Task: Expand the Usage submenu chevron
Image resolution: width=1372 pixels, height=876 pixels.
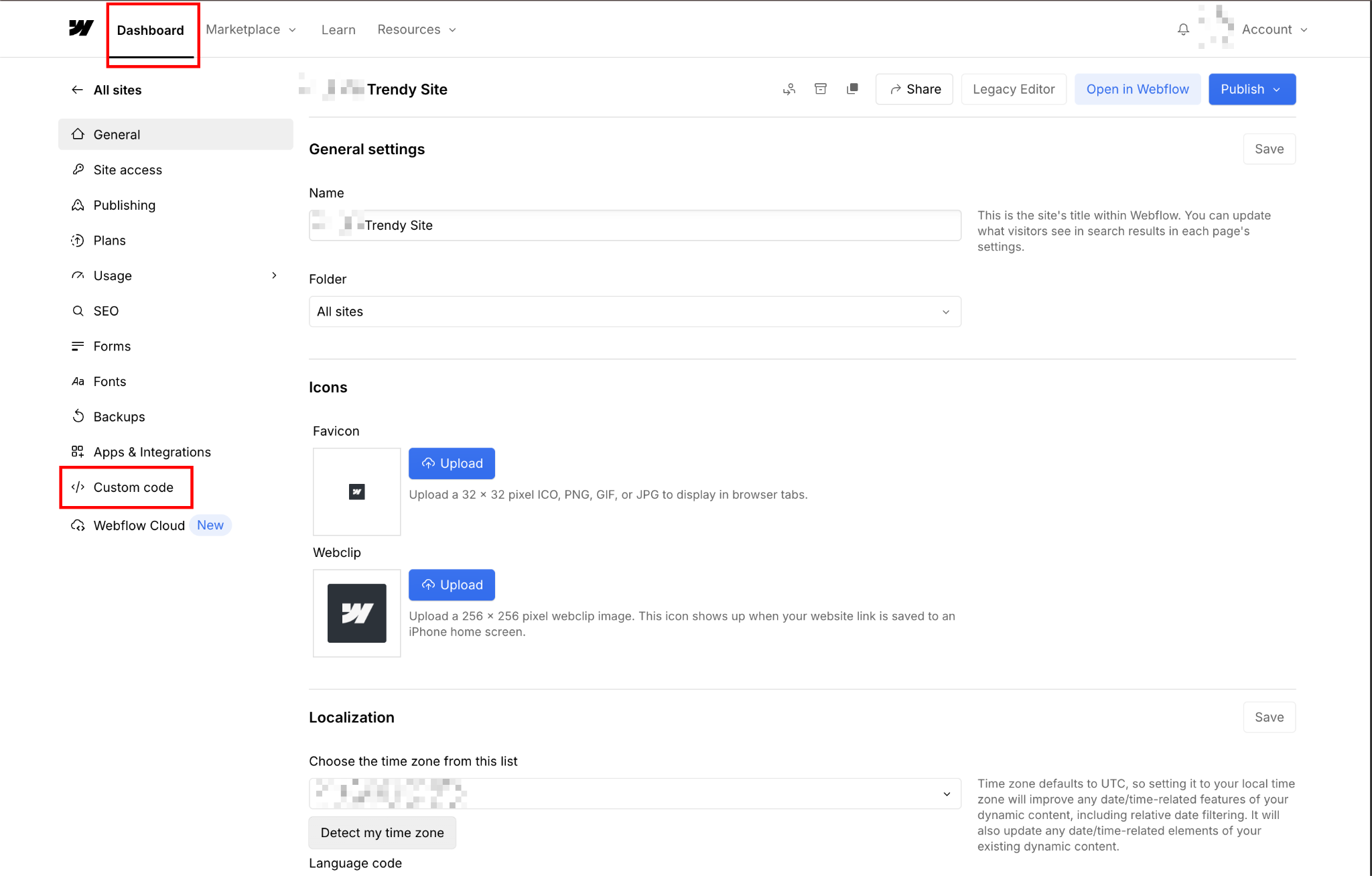Action: 274,275
